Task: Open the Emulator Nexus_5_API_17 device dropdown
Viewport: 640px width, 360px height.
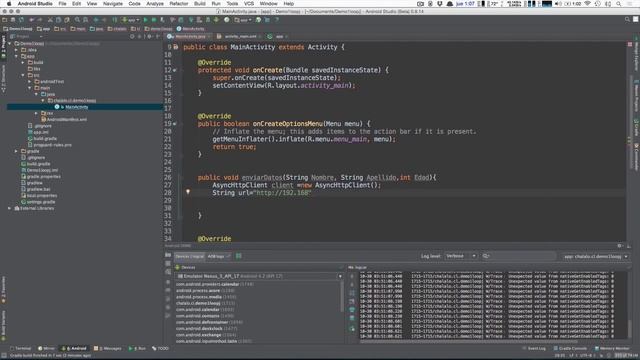Action: [260, 276]
